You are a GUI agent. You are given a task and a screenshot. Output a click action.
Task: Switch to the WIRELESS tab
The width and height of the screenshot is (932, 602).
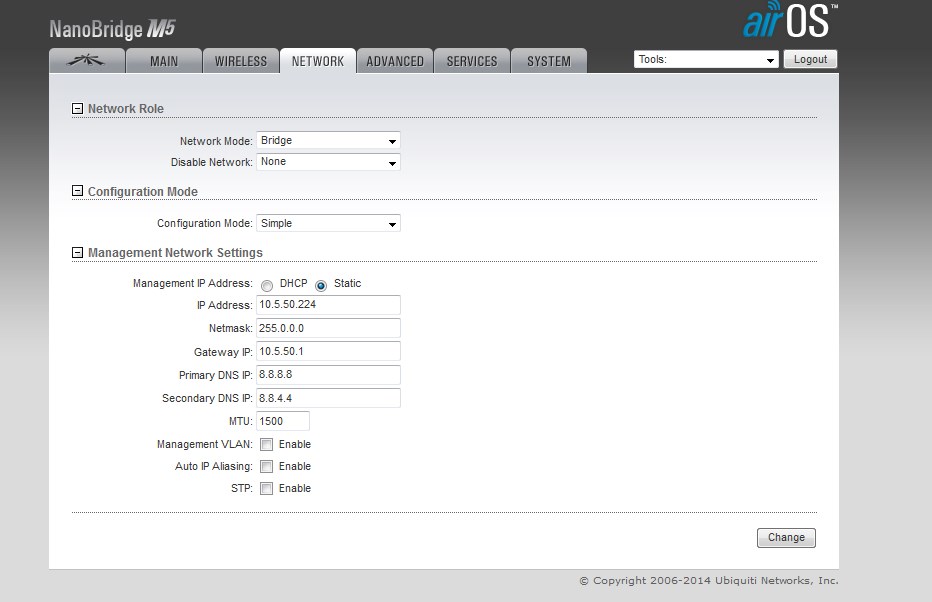tap(241, 61)
